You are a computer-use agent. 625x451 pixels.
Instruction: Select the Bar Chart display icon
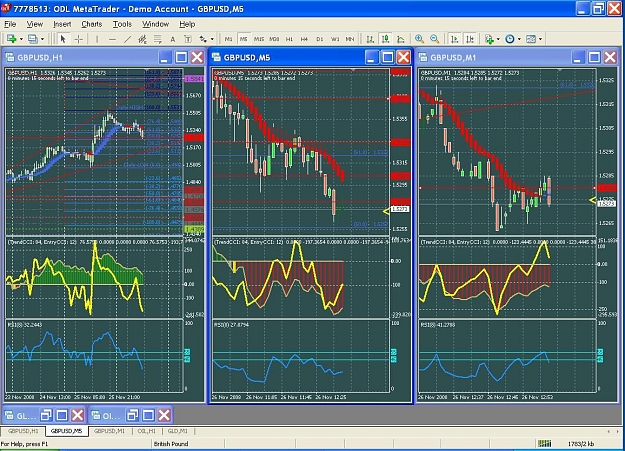370,39
